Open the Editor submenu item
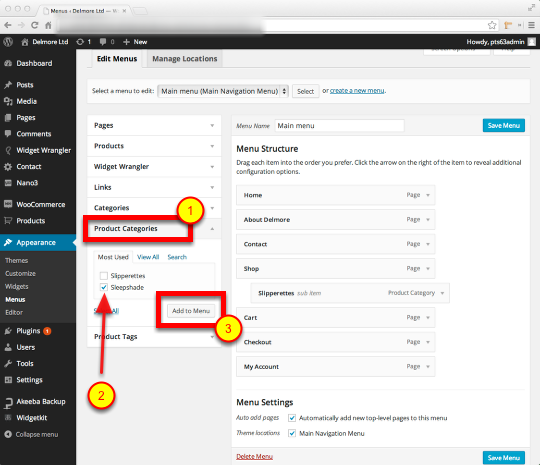The width and height of the screenshot is (540, 465). [14, 312]
